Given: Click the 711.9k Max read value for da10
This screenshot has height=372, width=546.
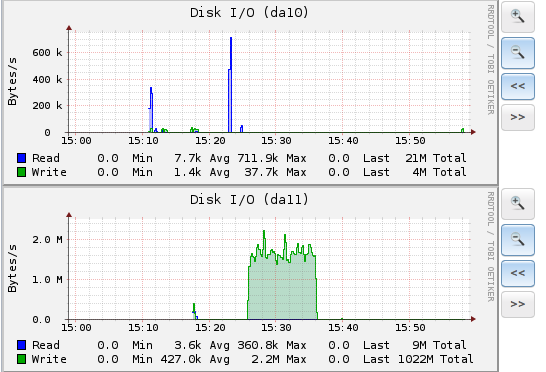Looking at the screenshot, I should [258, 158].
